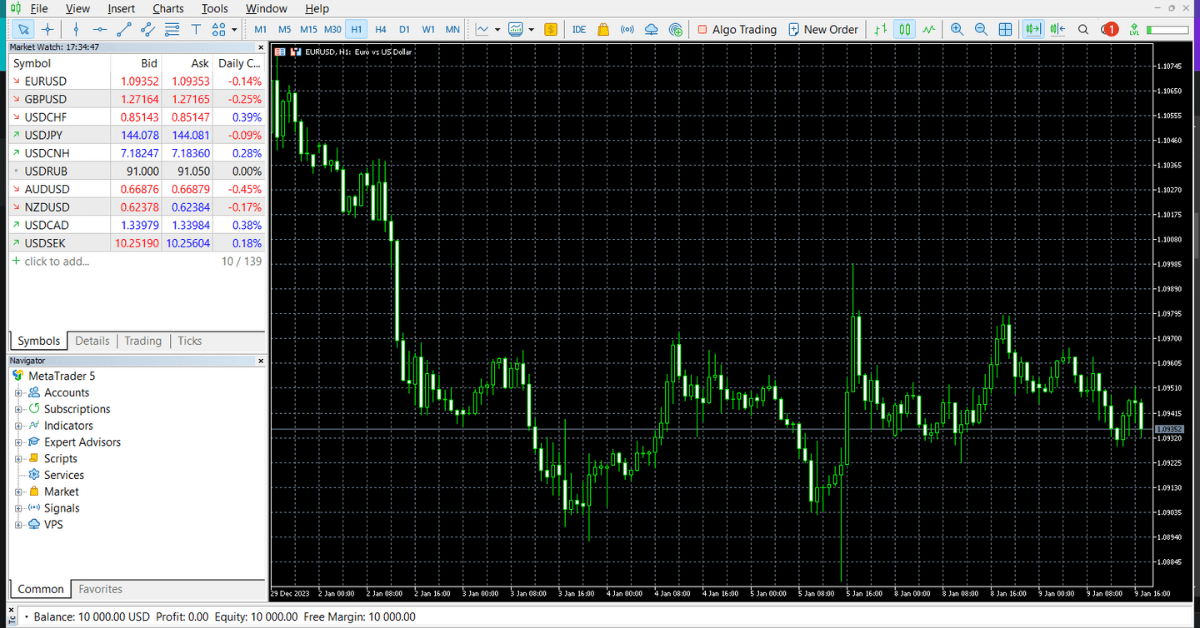Open notifications with the red badge icon
1200x628 pixels.
(x=1109, y=29)
